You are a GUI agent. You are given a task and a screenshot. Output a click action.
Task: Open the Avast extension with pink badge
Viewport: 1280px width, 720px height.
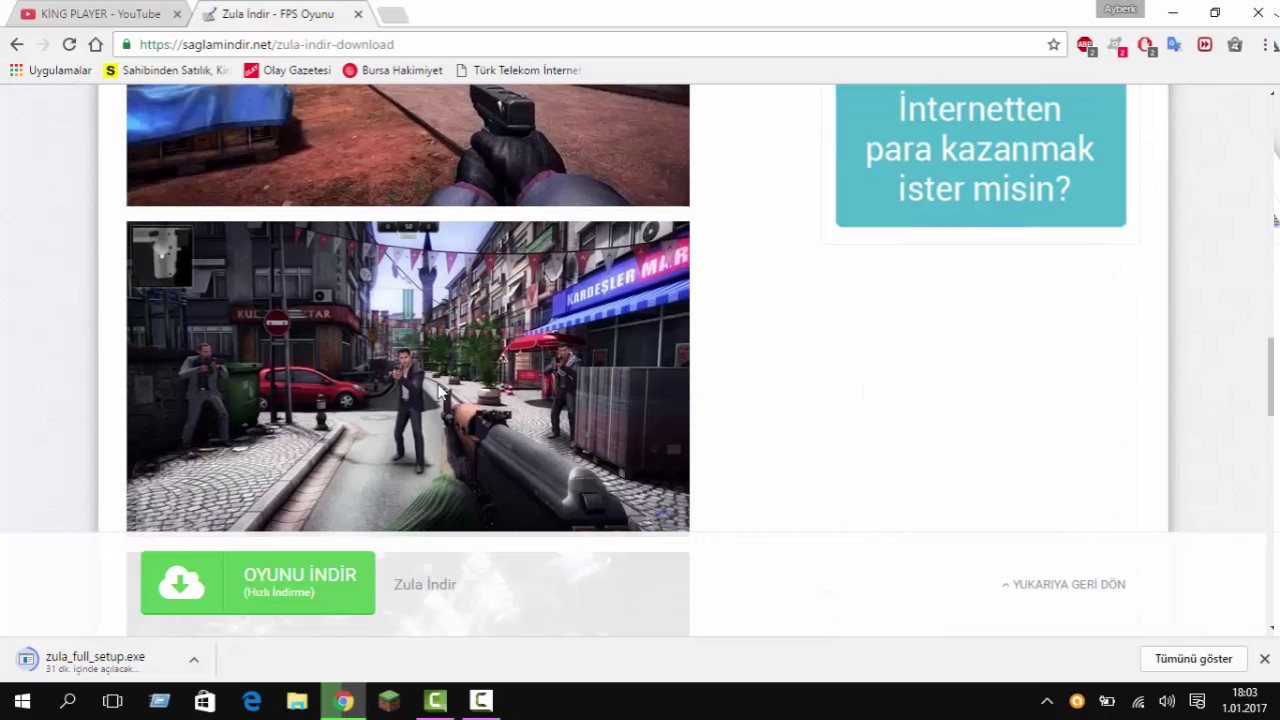click(1116, 45)
